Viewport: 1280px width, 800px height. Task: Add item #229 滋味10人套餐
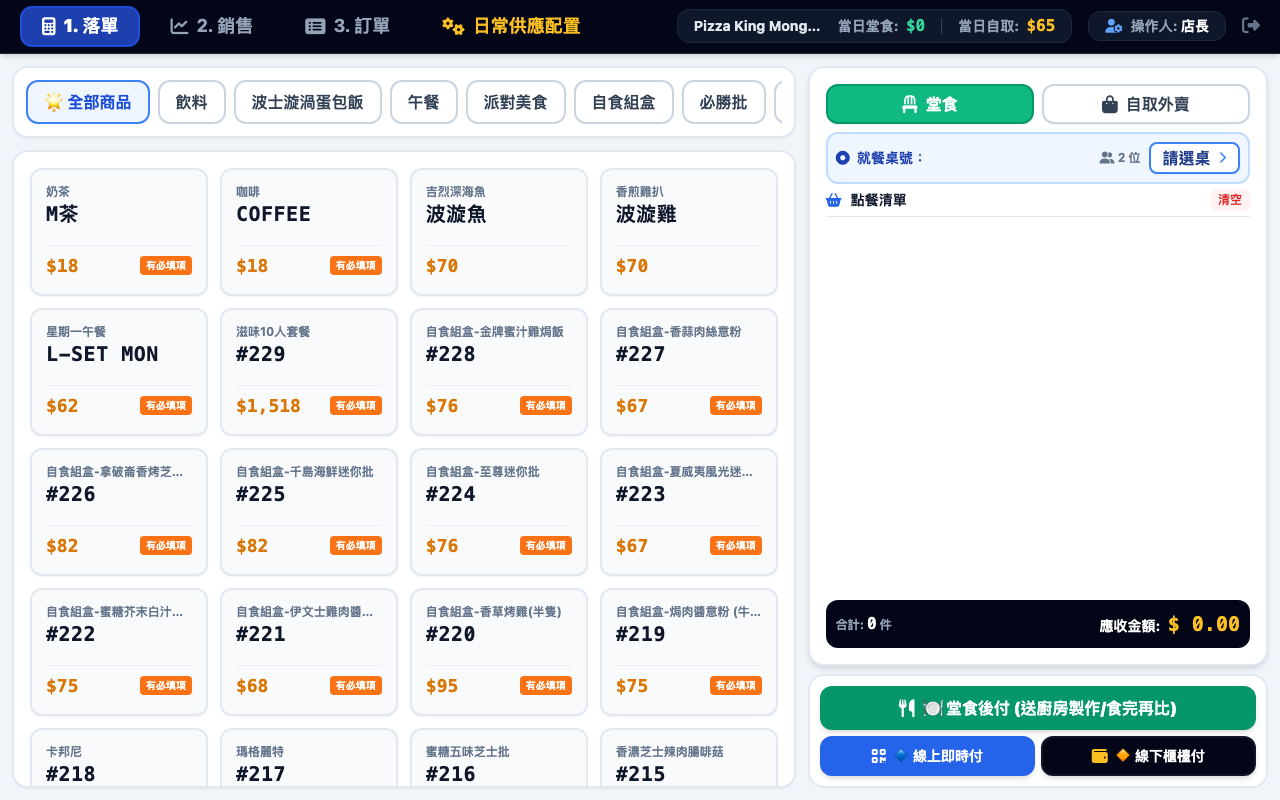[x=309, y=372]
